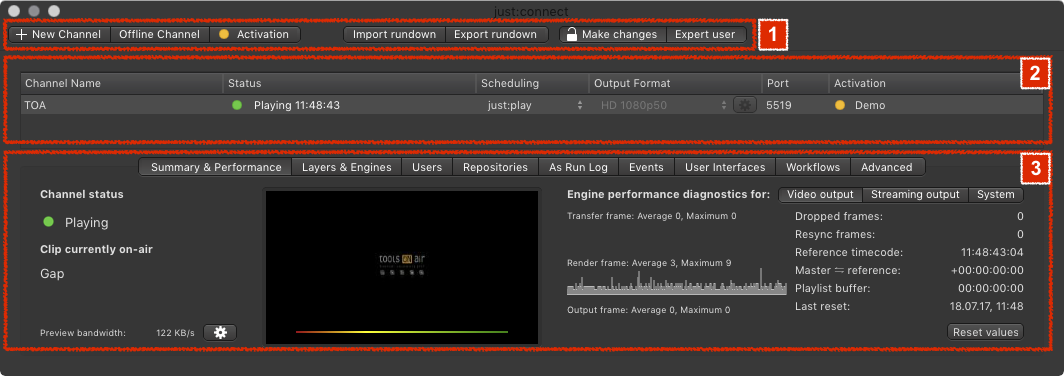Click the Dropped frames label
Image resolution: width=1064 pixels, height=376 pixels.
(x=839, y=217)
